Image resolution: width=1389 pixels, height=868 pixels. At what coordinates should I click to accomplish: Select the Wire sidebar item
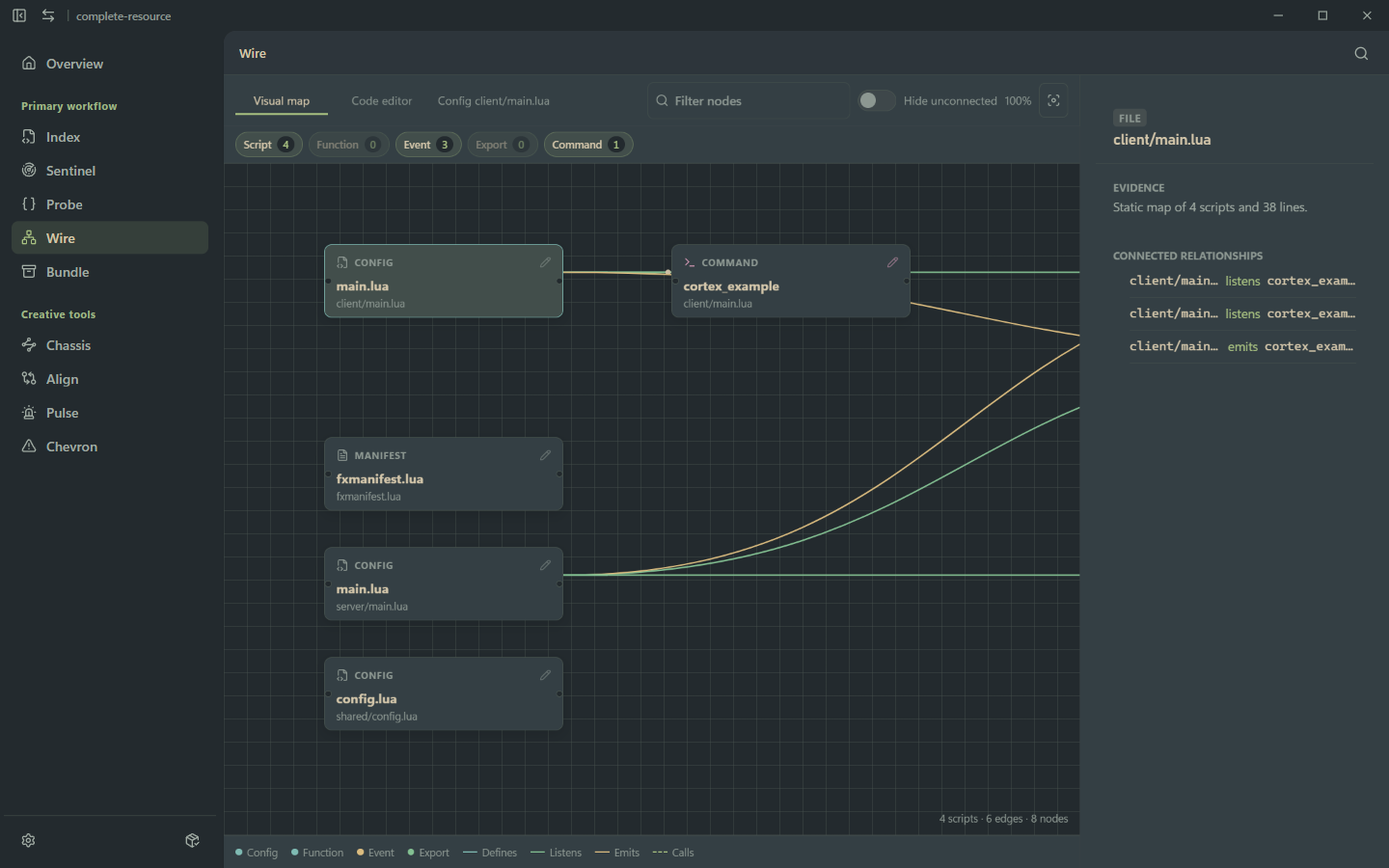pos(110,238)
